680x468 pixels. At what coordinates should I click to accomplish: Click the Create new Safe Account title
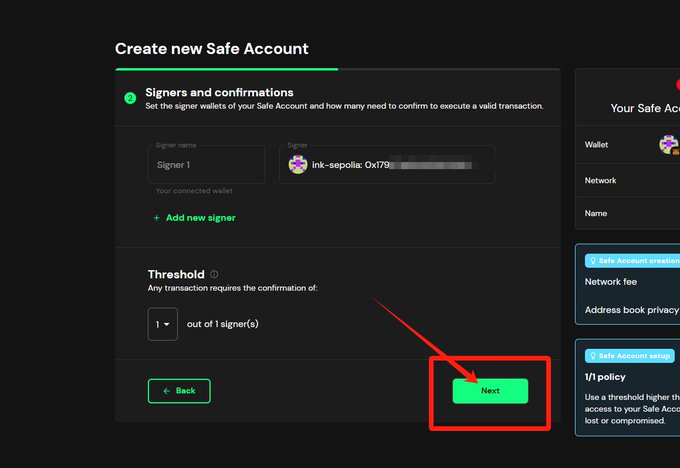pos(212,49)
